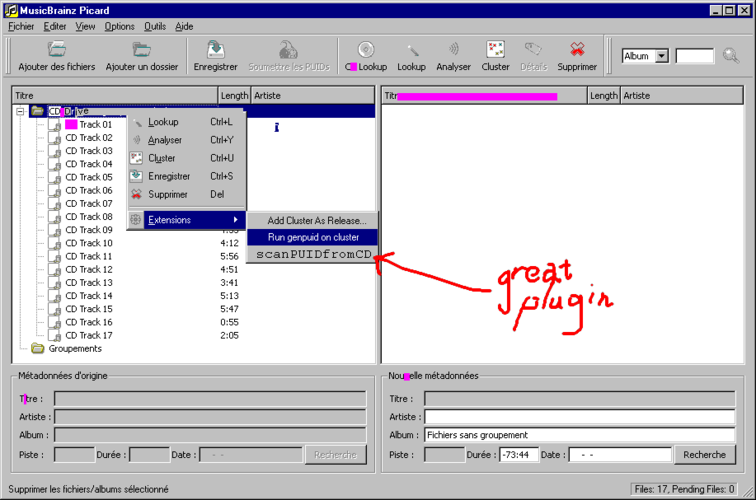Click the Durée field showing -73:44
756x500 pixels.
click(519, 455)
